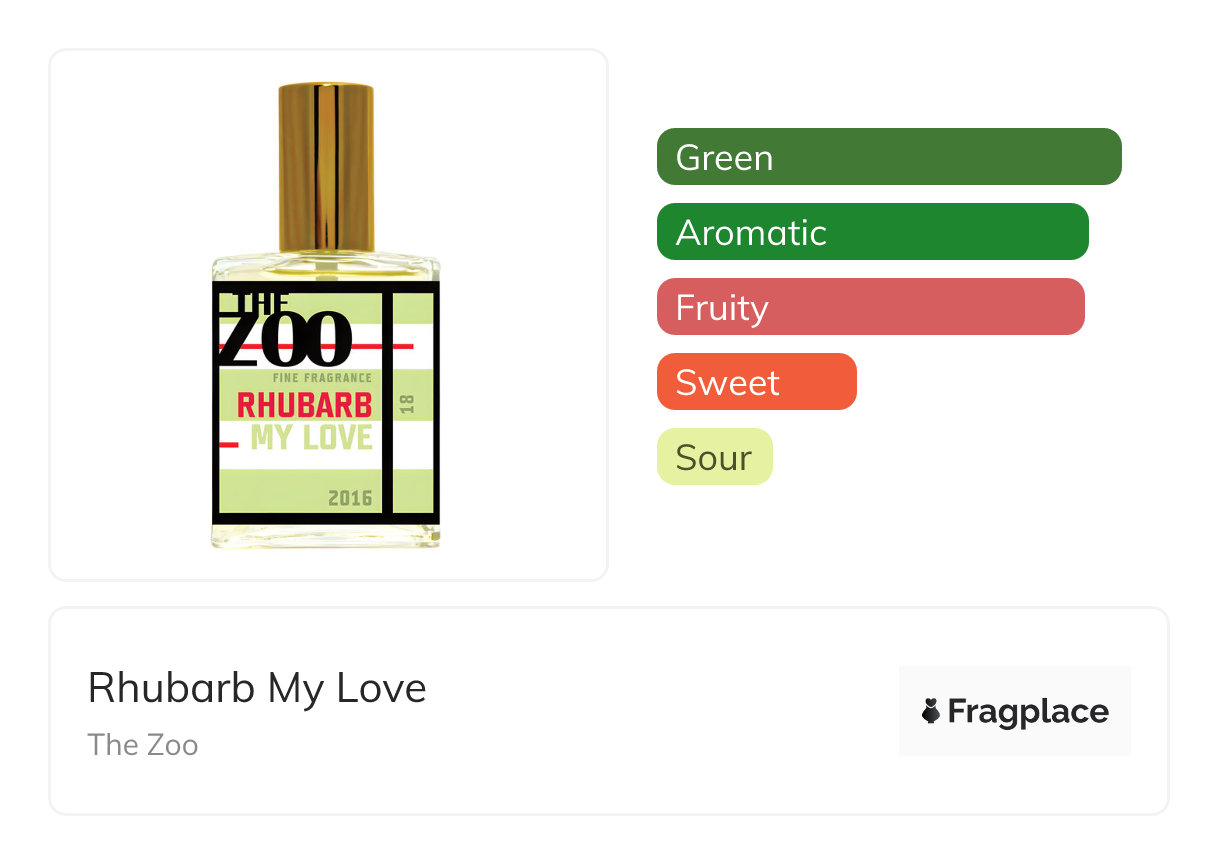Select the Aromatic accord bar
This screenshot has height=864, width=1218.
[x=872, y=232]
